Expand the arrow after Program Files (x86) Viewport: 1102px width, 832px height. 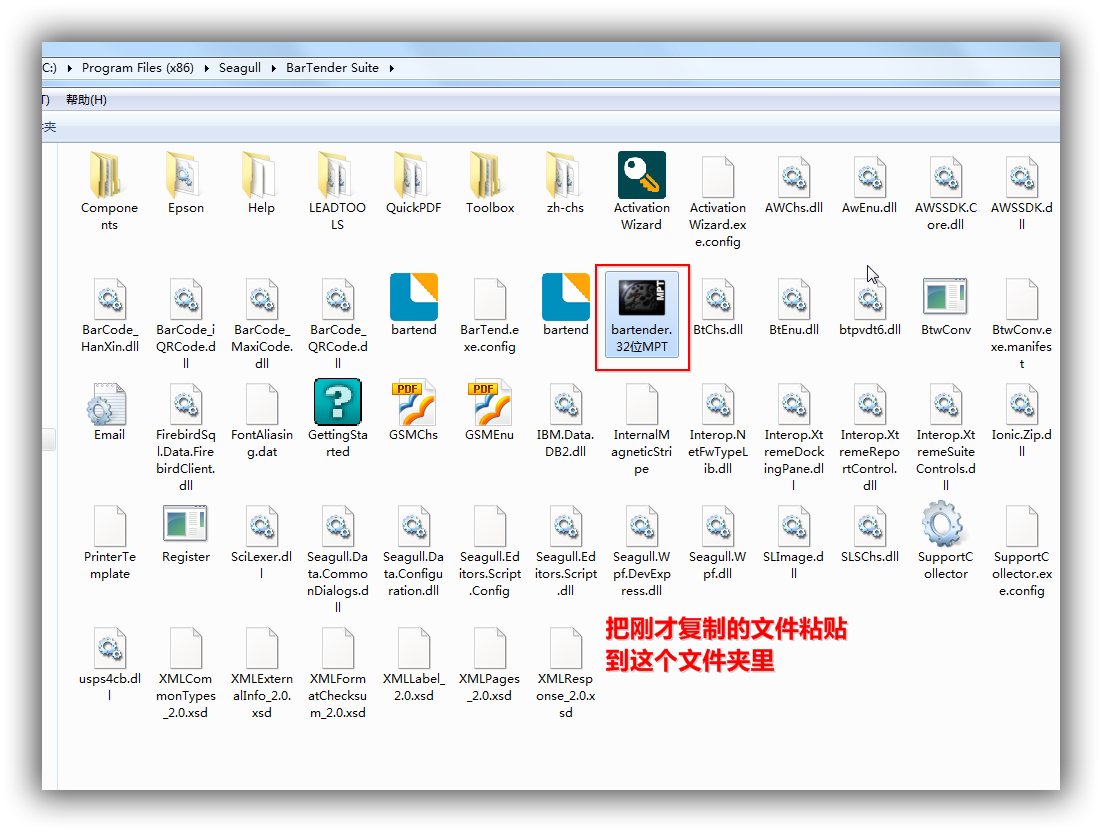click(207, 68)
